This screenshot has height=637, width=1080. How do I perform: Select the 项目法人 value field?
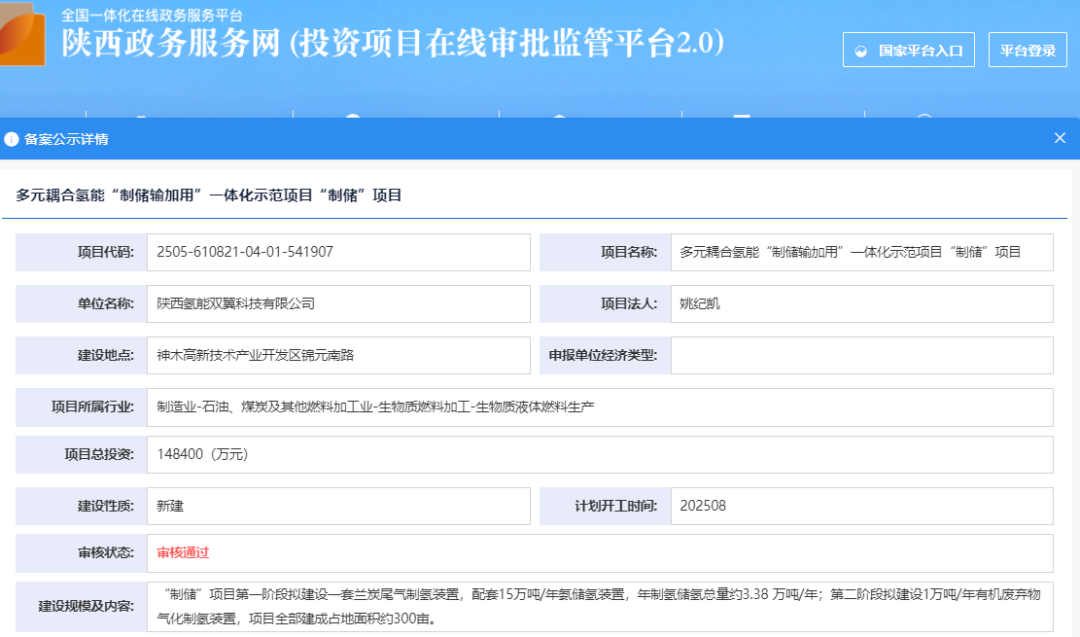pyautogui.click(x=861, y=303)
